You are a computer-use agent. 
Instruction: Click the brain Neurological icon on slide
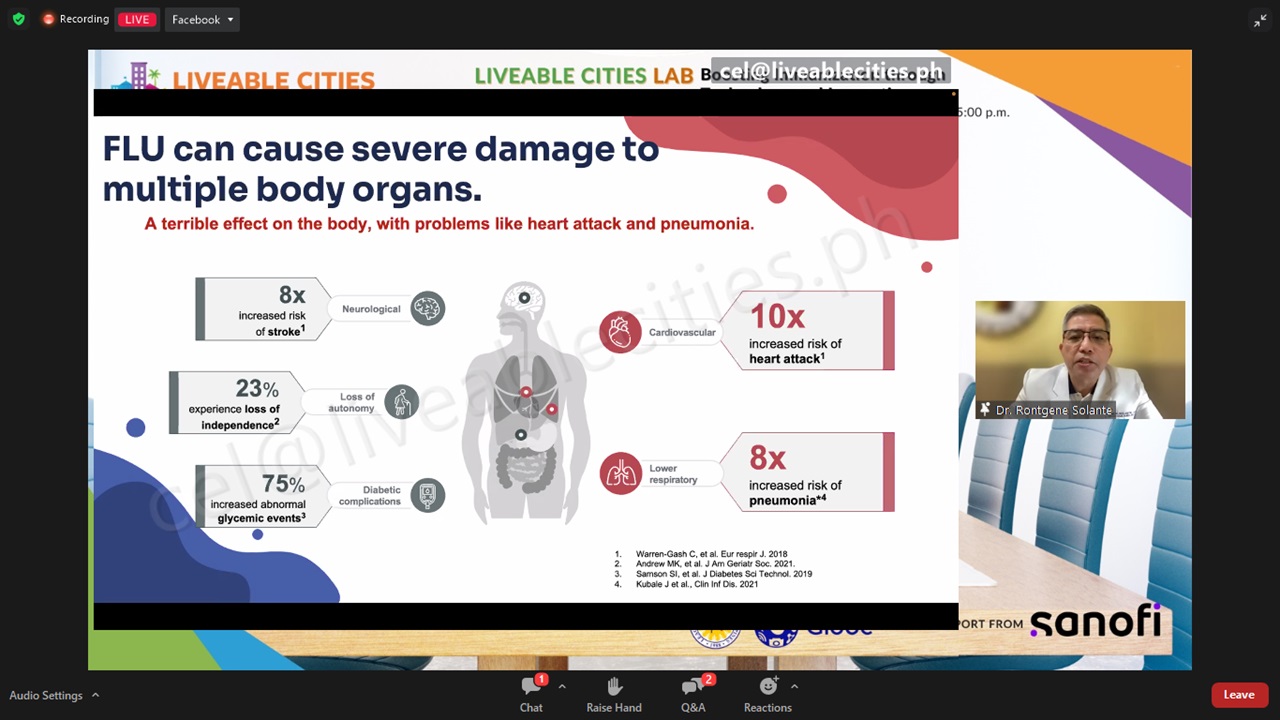pos(428,309)
